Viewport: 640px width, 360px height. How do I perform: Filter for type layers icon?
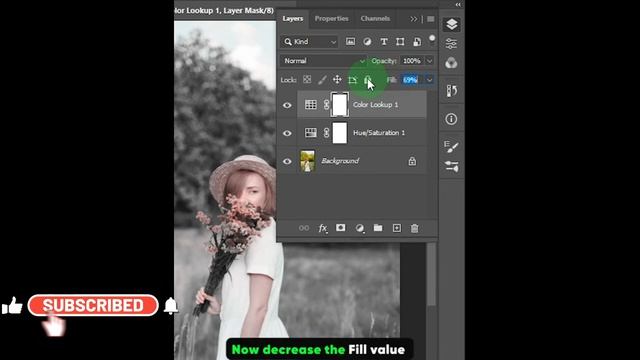point(384,42)
